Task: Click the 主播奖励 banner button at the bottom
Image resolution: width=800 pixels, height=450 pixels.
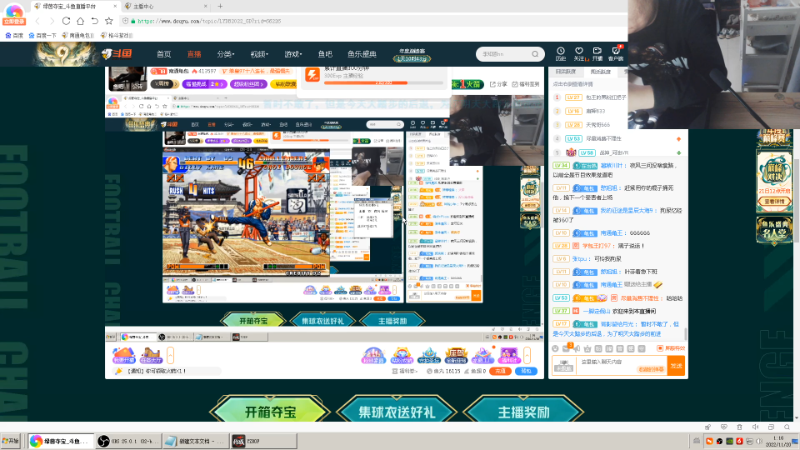Action: coord(523,411)
